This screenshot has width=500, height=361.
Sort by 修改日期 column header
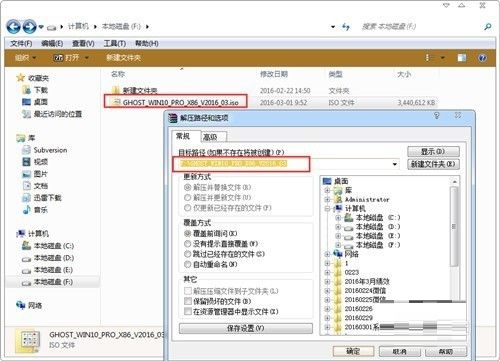coord(274,74)
